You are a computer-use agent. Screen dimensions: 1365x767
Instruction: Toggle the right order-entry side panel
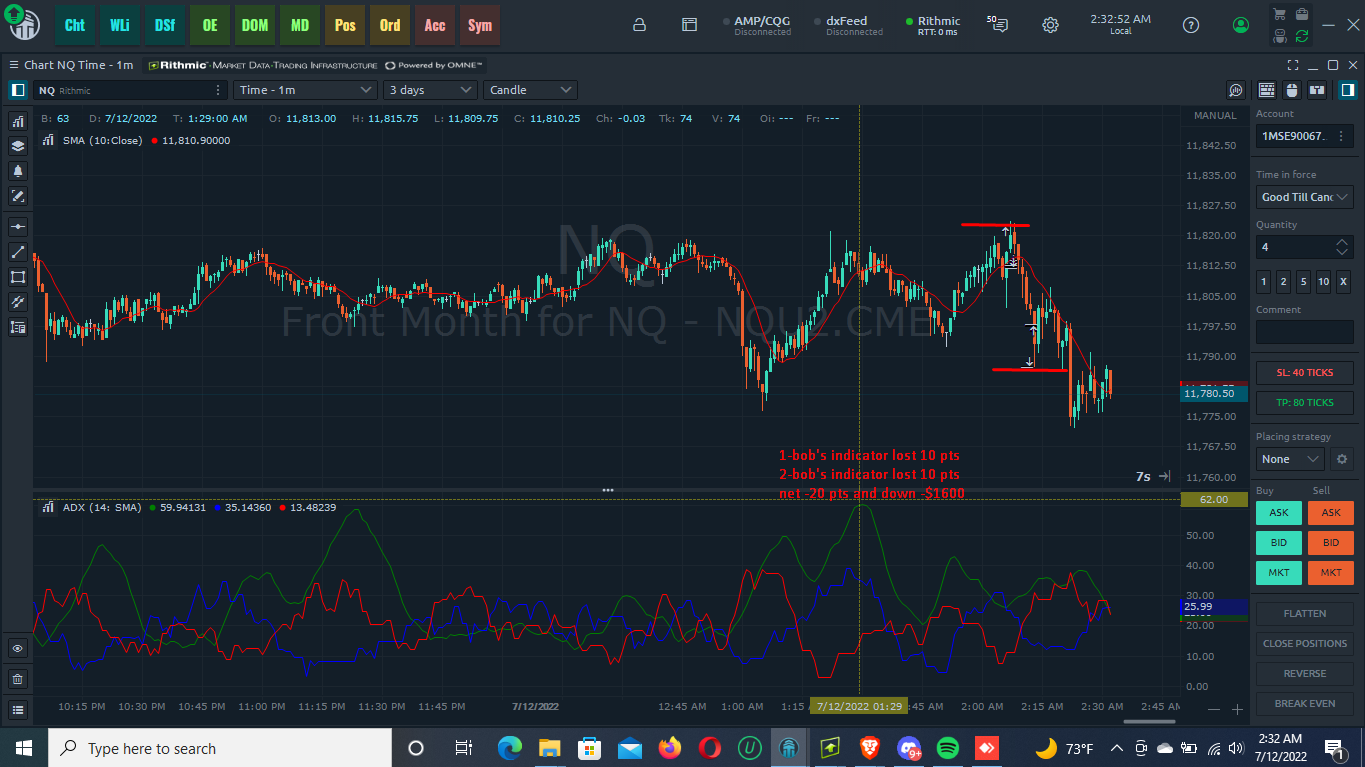[x=1347, y=90]
